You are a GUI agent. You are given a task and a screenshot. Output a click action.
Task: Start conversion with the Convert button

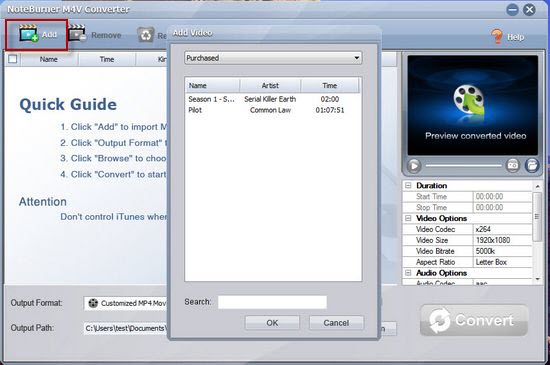tap(474, 320)
